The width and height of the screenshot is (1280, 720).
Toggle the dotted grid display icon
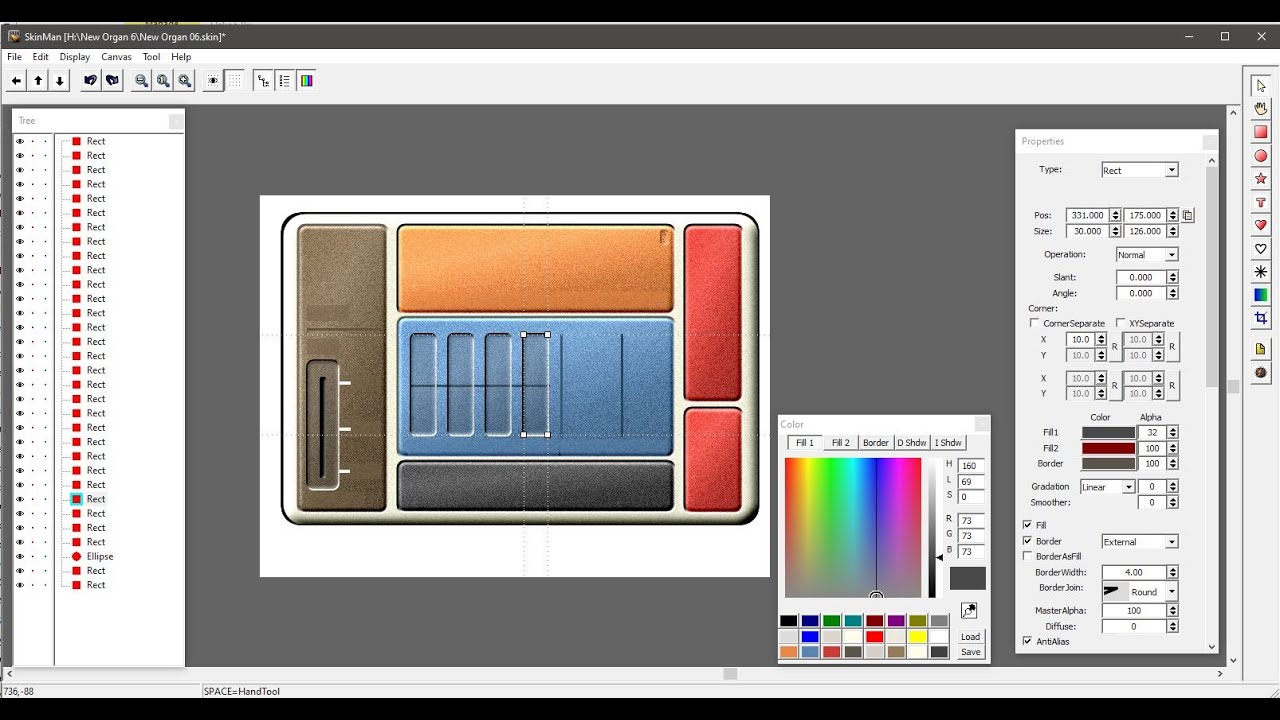[235, 81]
